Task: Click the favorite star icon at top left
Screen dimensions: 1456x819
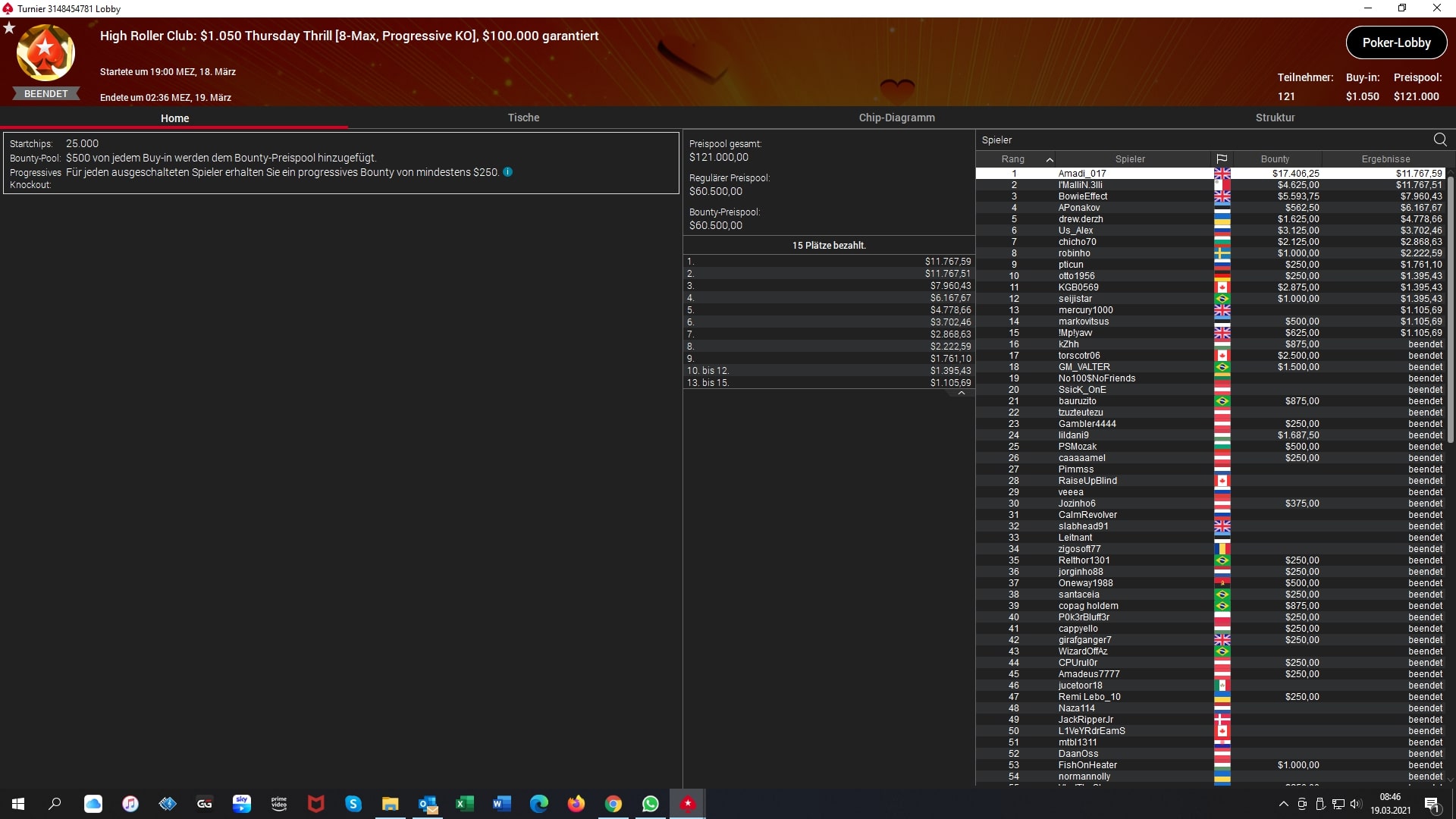Action: (9, 28)
